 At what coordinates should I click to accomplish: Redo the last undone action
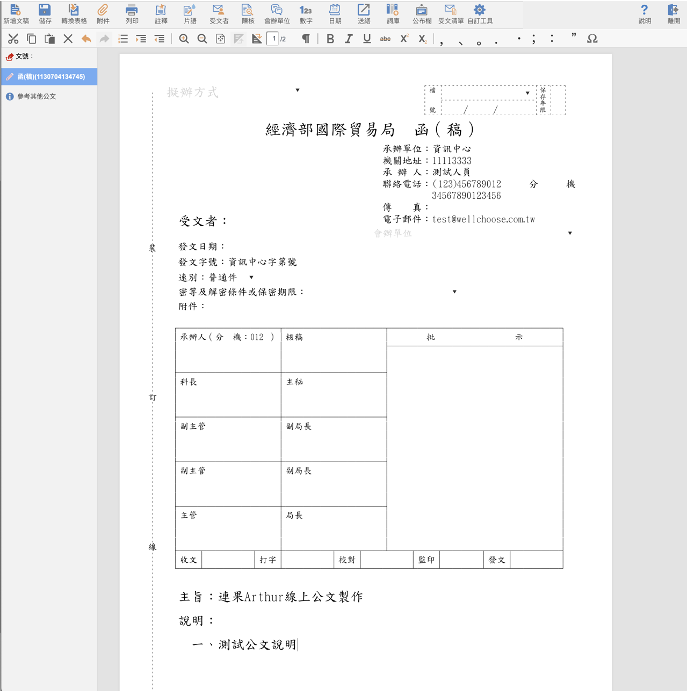click(x=105, y=39)
